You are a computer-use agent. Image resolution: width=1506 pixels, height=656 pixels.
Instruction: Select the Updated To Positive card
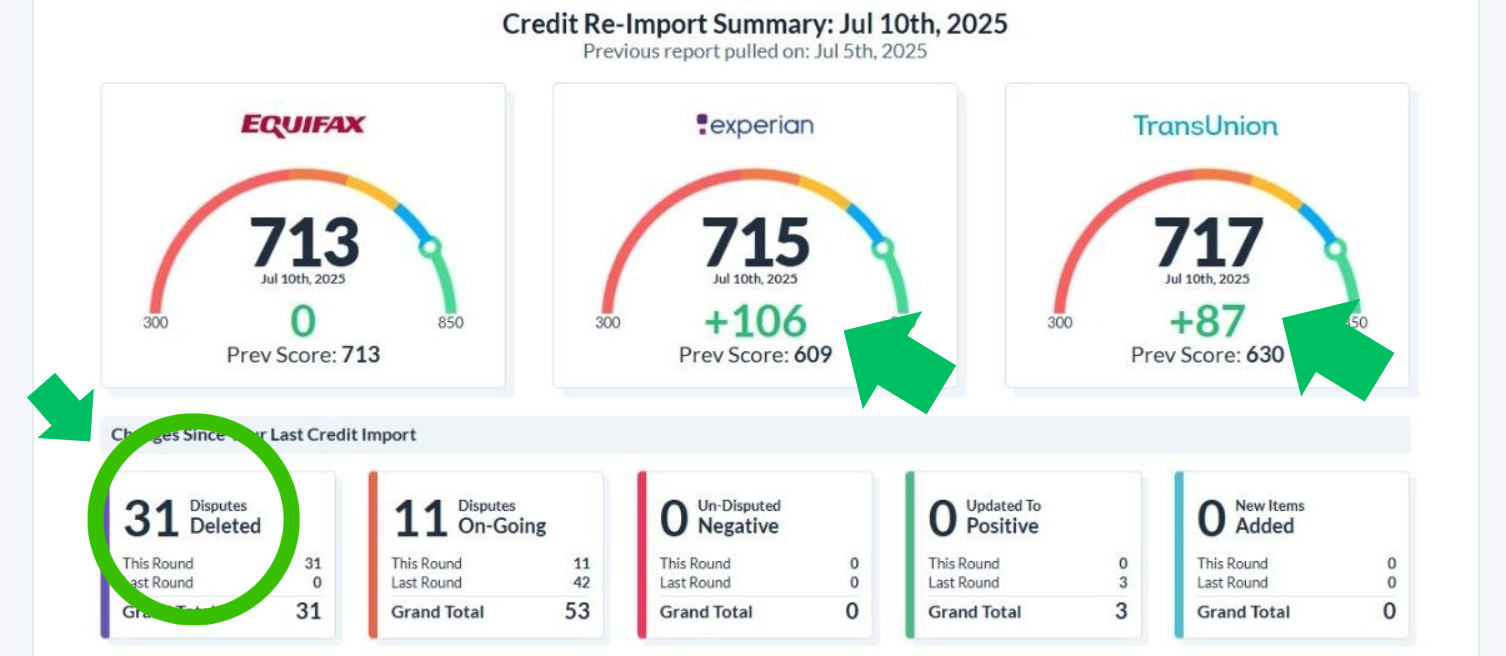(1025, 555)
